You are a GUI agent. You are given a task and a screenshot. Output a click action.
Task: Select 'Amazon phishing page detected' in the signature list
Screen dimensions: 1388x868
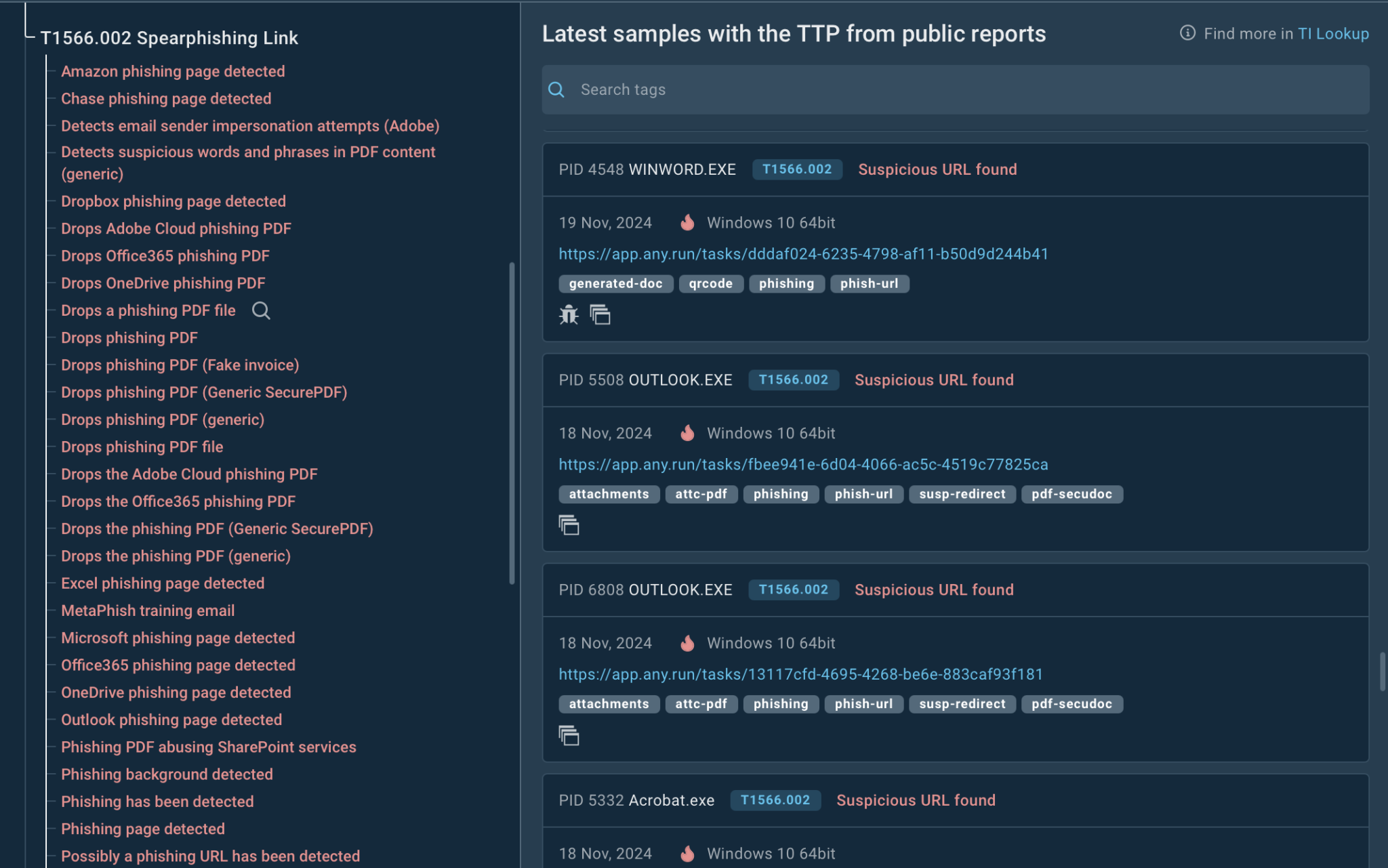[173, 71]
